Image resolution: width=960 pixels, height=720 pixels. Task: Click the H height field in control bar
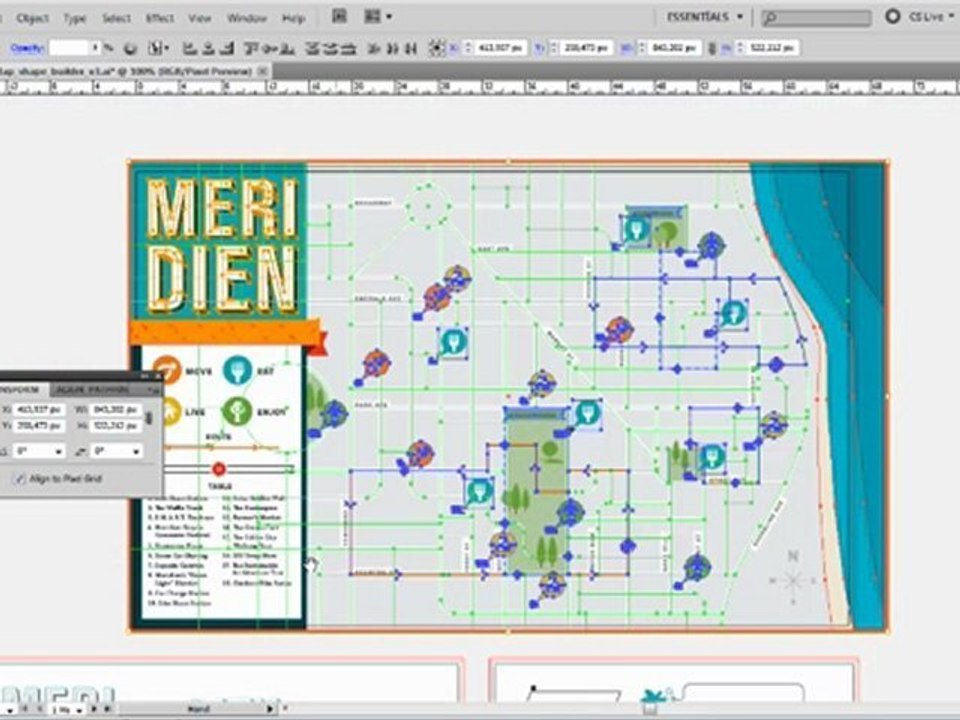[771, 48]
